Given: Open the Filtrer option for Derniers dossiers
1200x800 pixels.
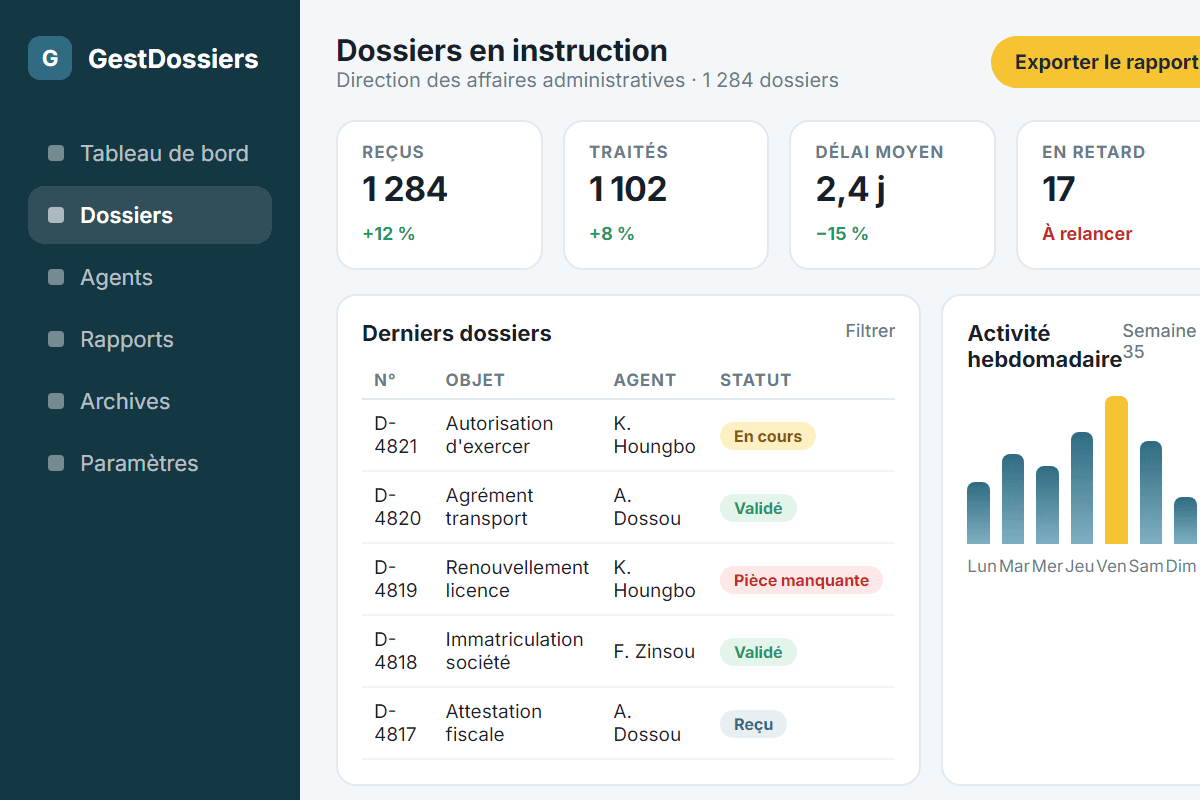Looking at the screenshot, I should pyautogui.click(x=870, y=331).
